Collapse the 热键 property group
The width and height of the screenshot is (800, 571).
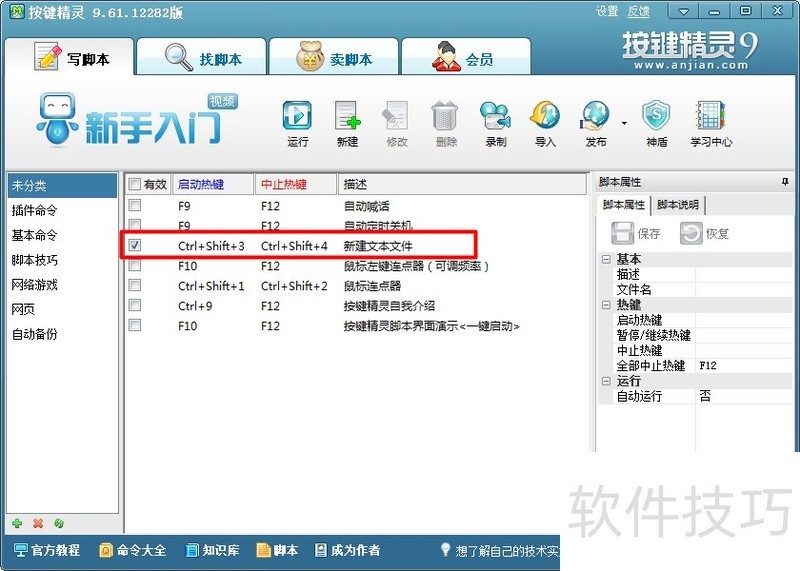[x=606, y=305]
